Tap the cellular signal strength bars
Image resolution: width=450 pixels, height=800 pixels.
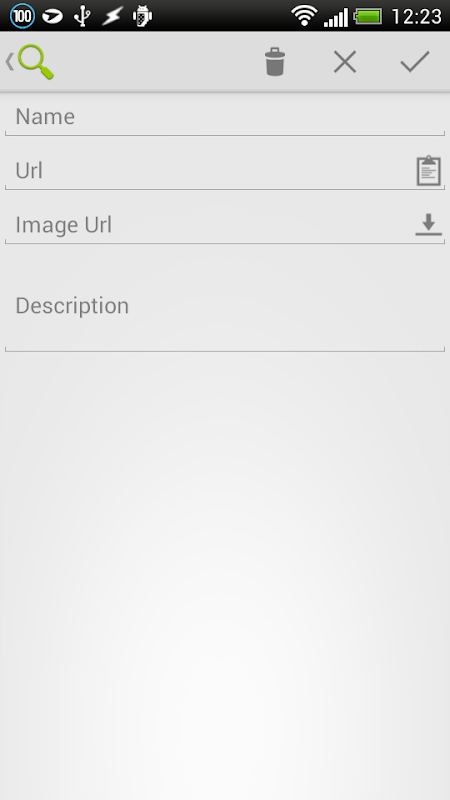point(336,17)
